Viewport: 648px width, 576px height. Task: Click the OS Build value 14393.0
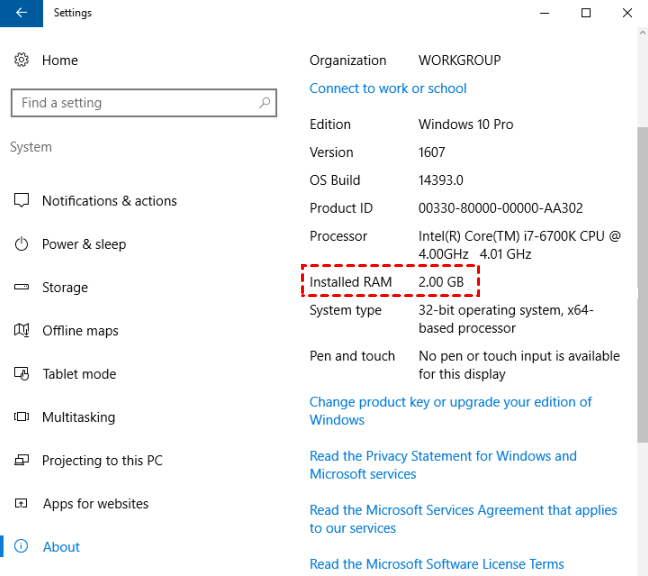[441, 180]
